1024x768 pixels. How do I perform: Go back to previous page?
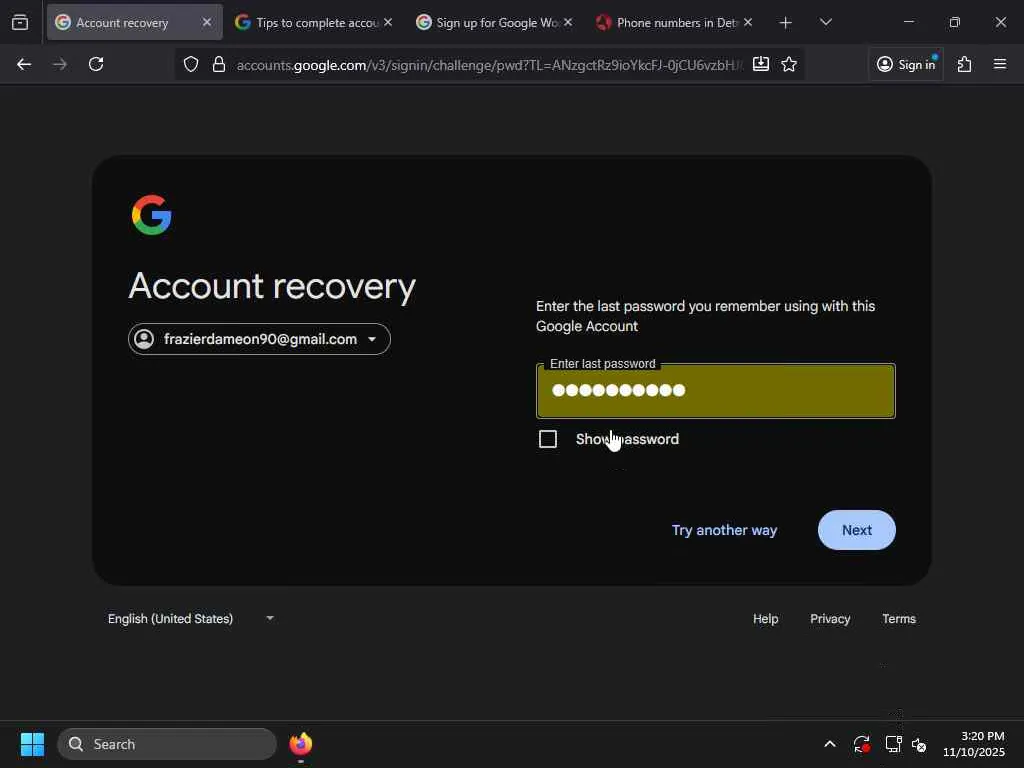coord(24,64)
